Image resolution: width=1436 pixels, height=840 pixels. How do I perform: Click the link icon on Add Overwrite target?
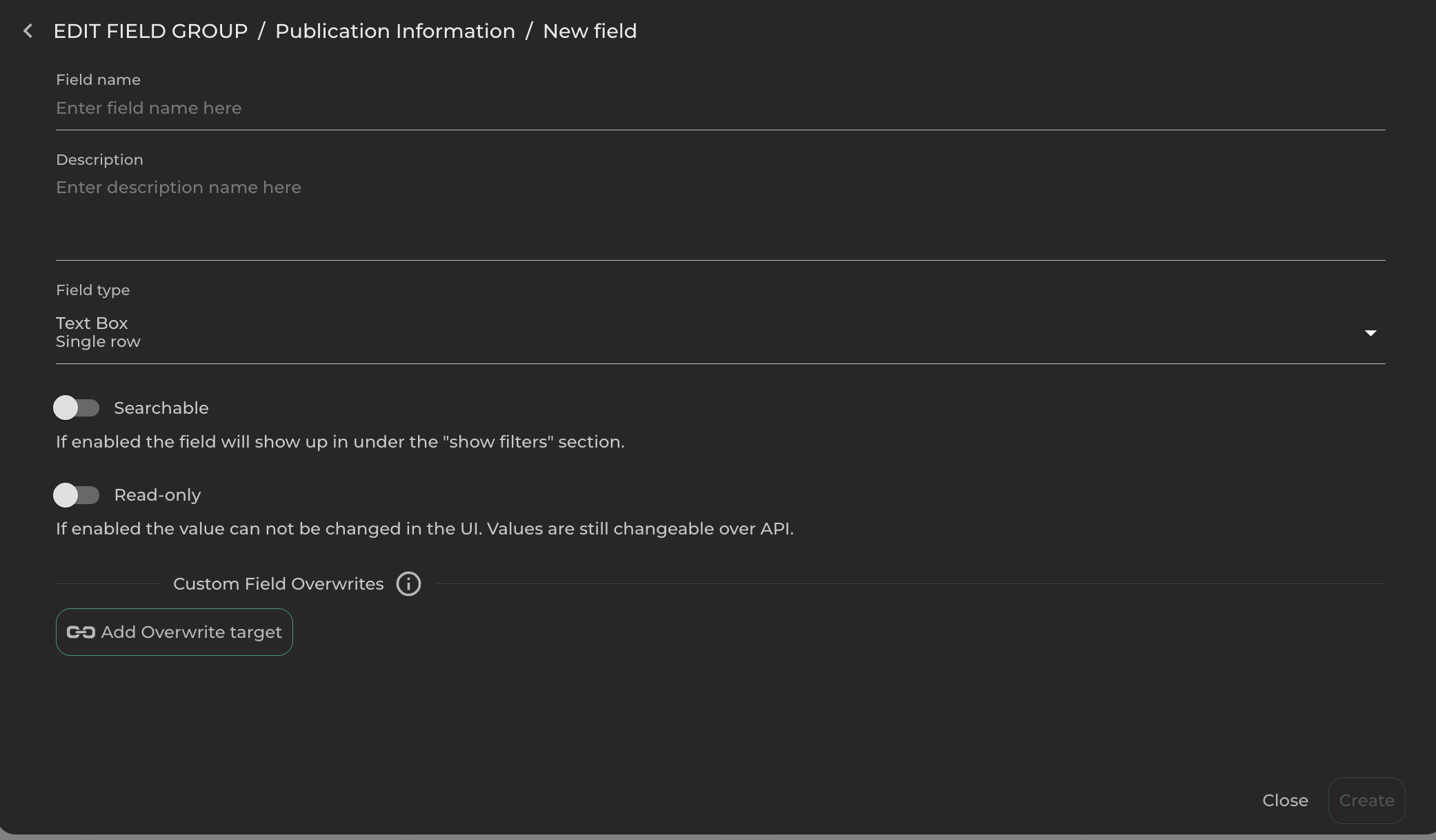point(81,632)
